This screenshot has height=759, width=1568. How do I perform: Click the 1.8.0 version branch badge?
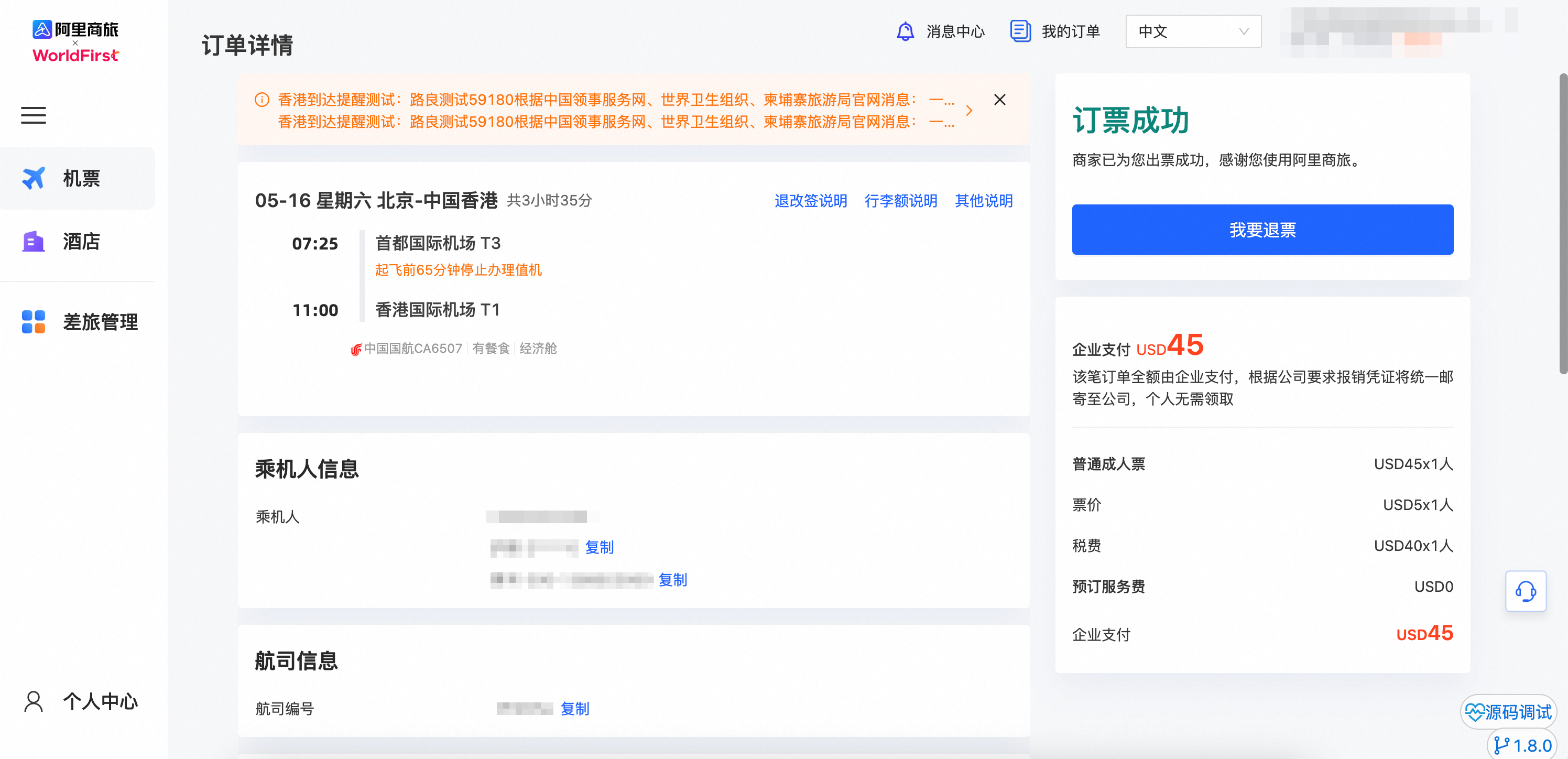1523,745
